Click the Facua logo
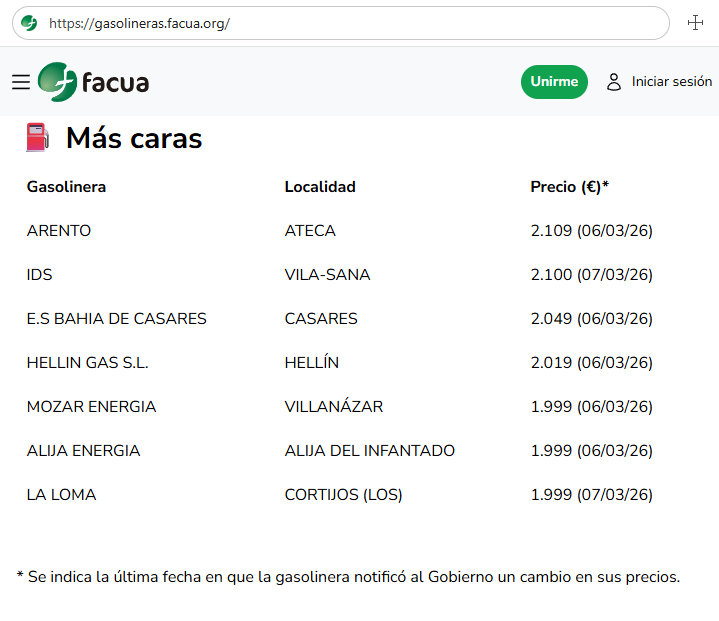 (93, 82)
